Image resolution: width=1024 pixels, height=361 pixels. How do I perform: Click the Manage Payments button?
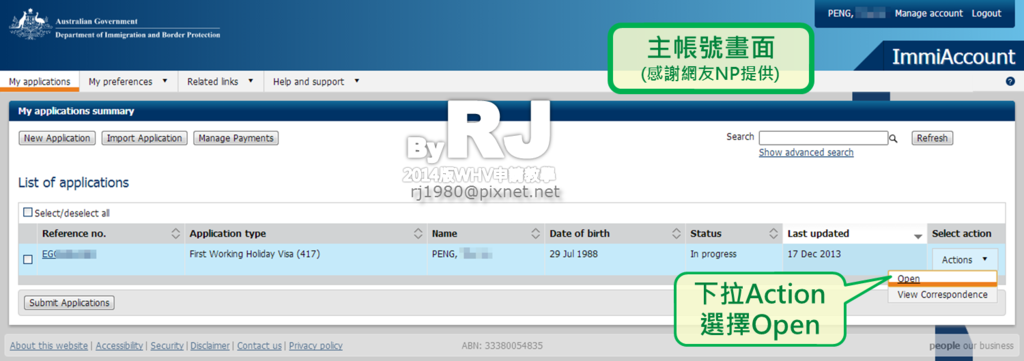click(236, 138)
